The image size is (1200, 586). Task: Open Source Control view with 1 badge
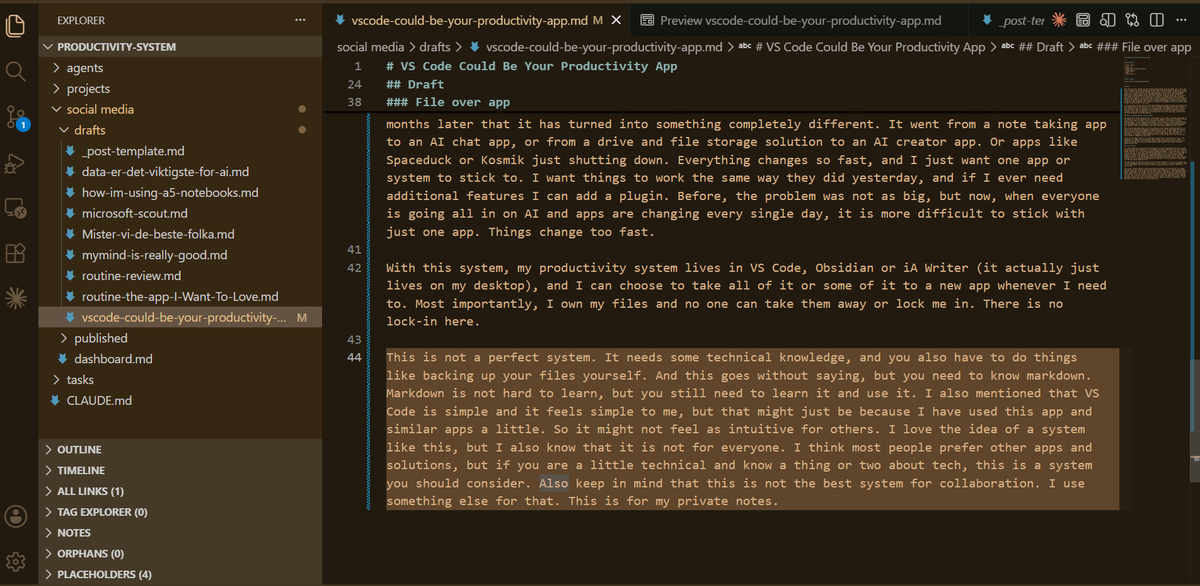[16, 117]
